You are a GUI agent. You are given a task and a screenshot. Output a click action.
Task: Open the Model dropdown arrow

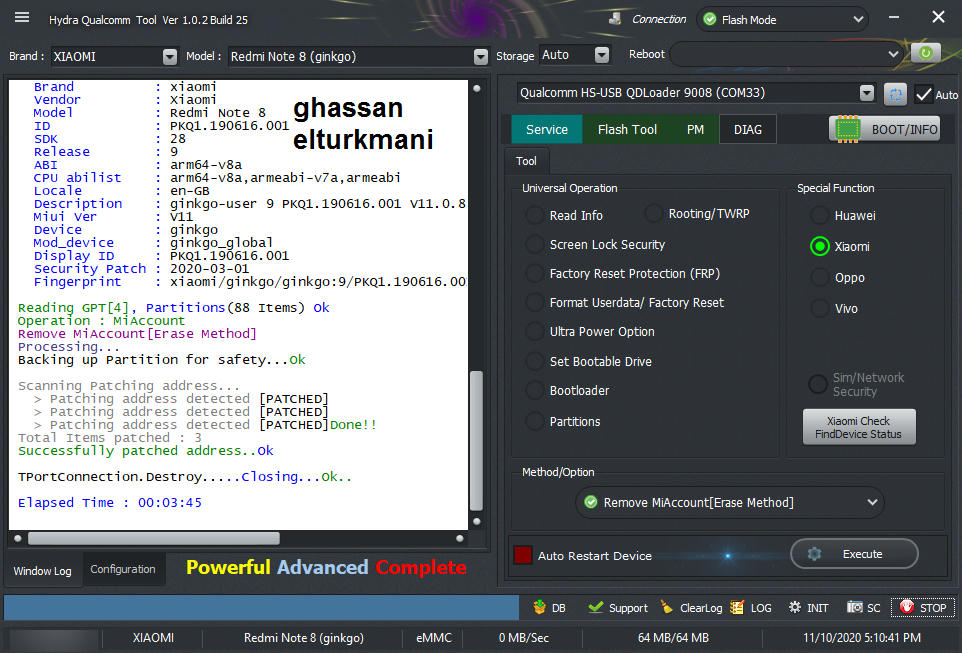[x=481, y=56]
